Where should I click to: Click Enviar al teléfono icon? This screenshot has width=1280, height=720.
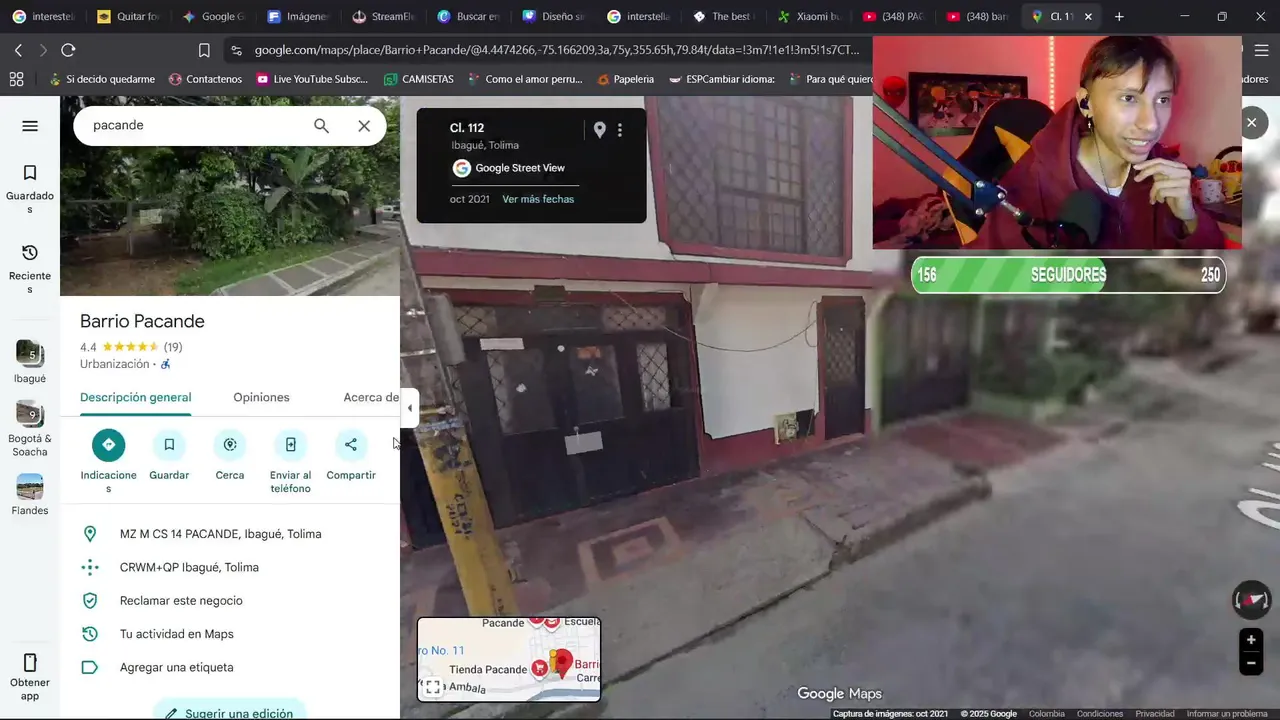point(290,445)
